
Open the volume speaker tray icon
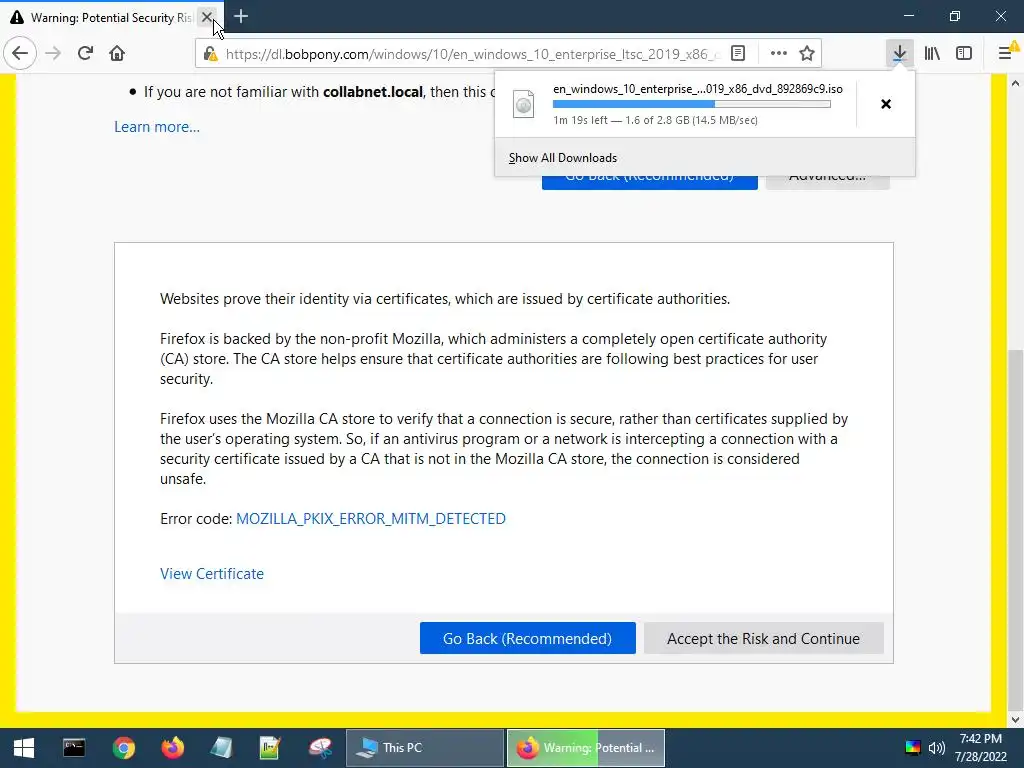click(x=936, y=748)
